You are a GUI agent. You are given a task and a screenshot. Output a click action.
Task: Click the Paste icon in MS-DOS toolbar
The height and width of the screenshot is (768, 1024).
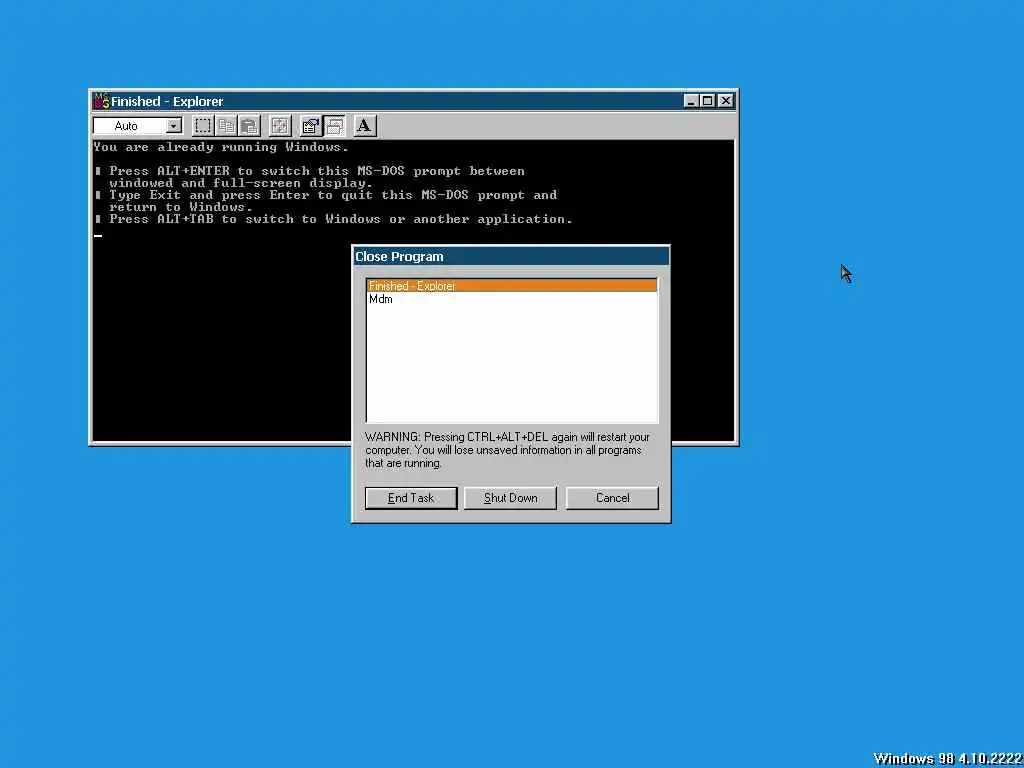click(249, 125)
